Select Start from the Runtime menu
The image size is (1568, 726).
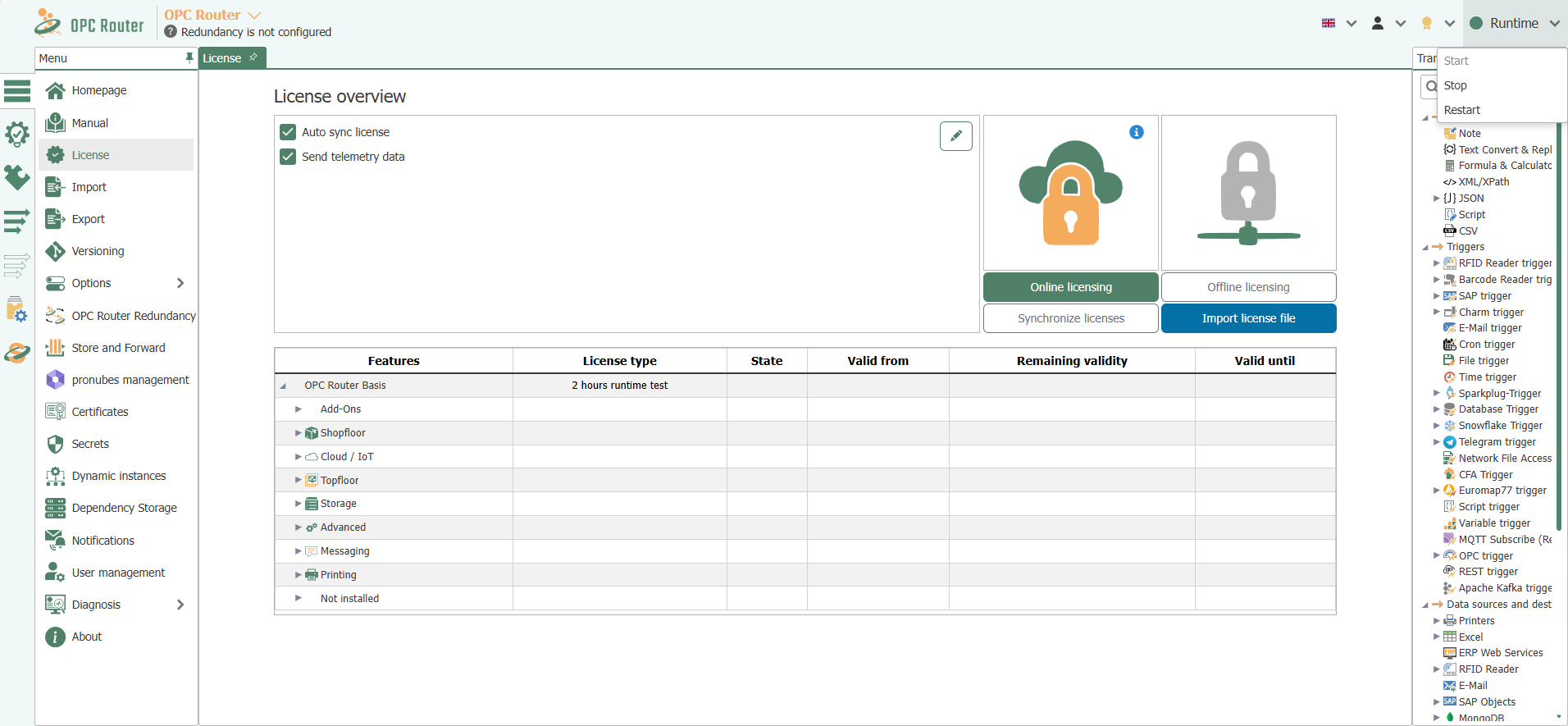coord(1502,61)
